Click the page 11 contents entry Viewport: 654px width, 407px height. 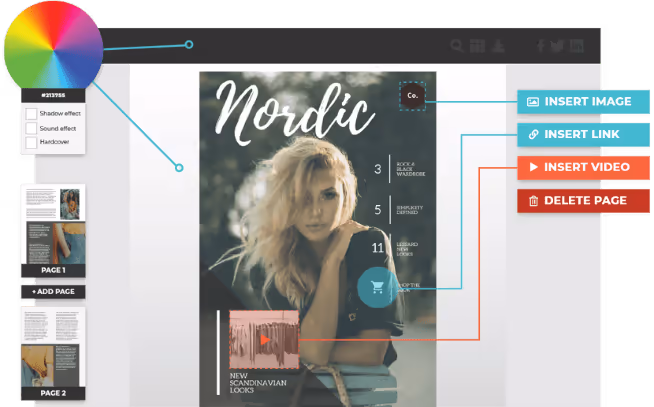395,249
